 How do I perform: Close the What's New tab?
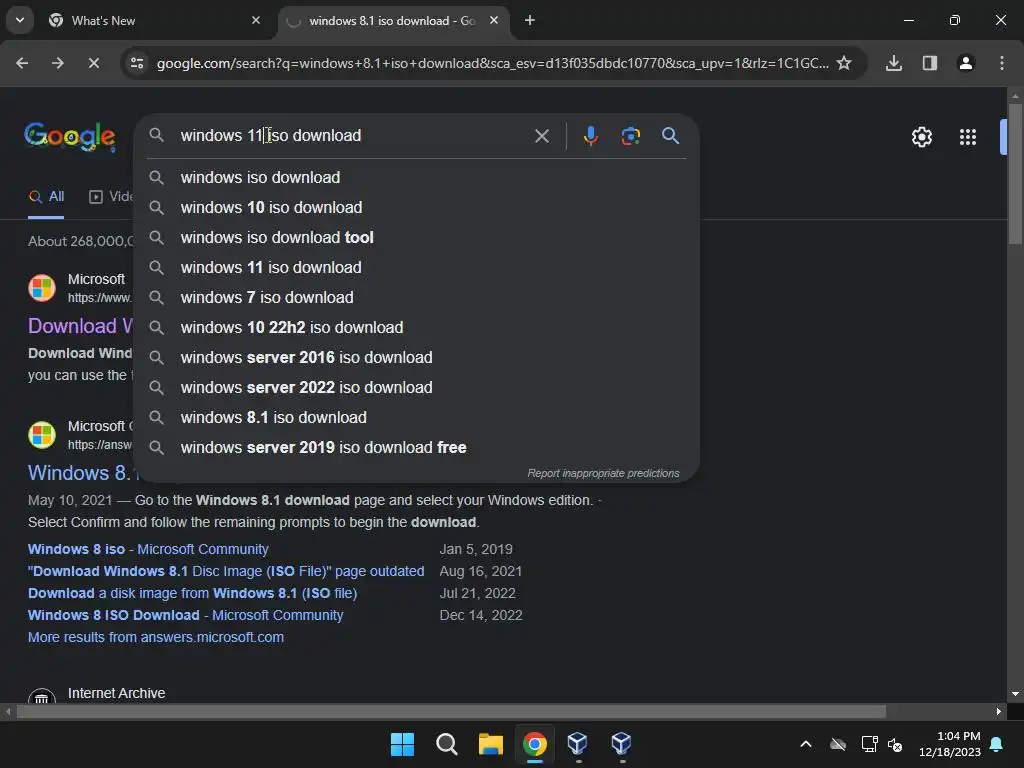point(256,20)
